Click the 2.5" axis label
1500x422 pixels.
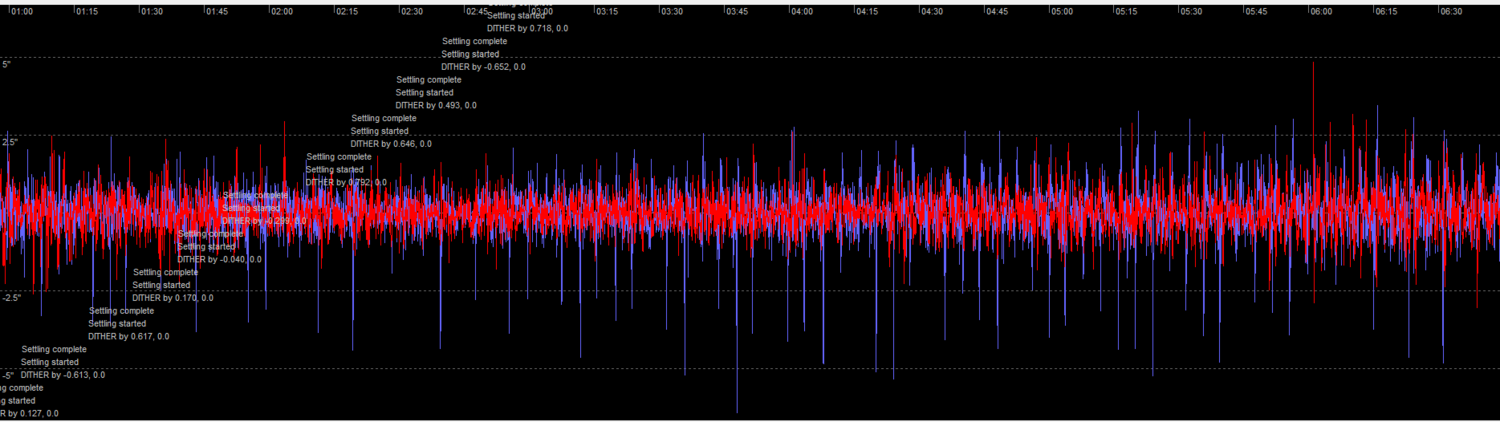click(x=10, y=142)
